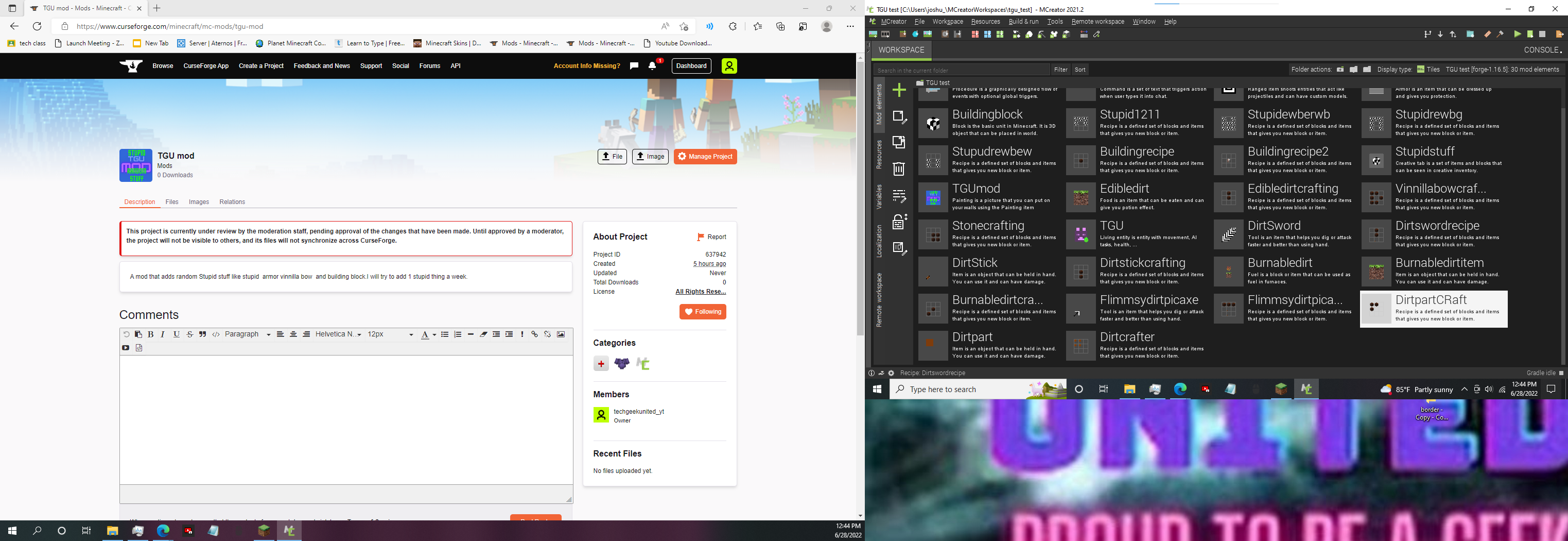Open the Localization side tab in MCreator
1568x541 pixels.
coord(879,241)
